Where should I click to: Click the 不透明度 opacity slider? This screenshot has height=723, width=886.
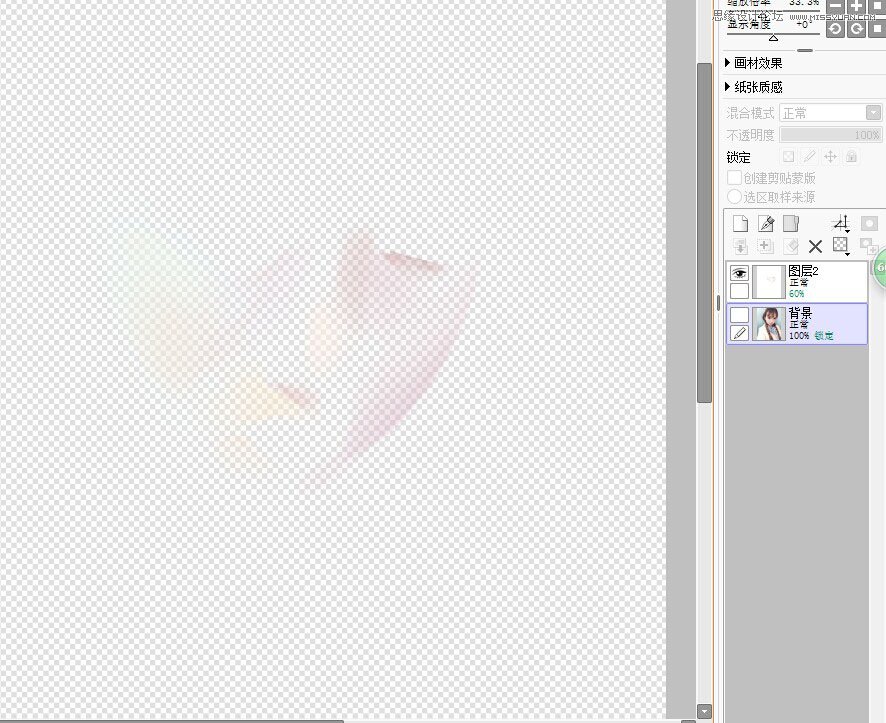click(830, 135)
